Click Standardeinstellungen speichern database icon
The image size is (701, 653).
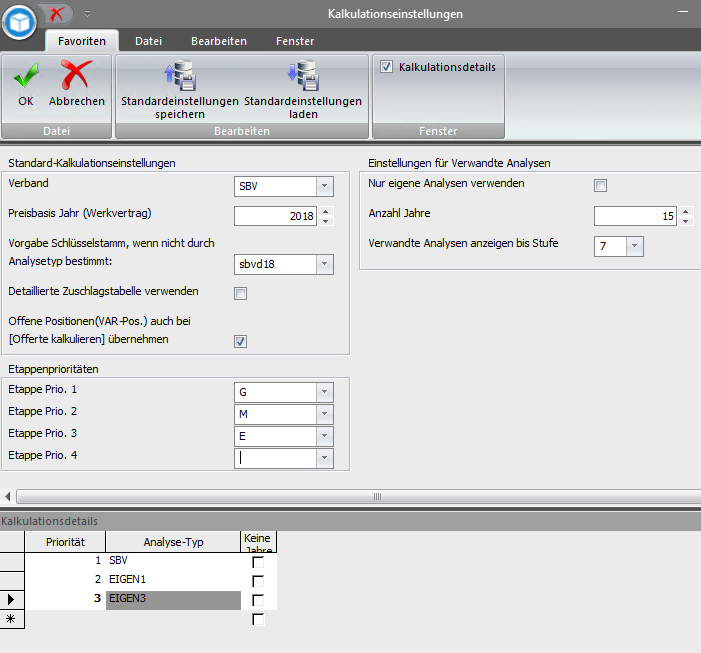[179, 76]
